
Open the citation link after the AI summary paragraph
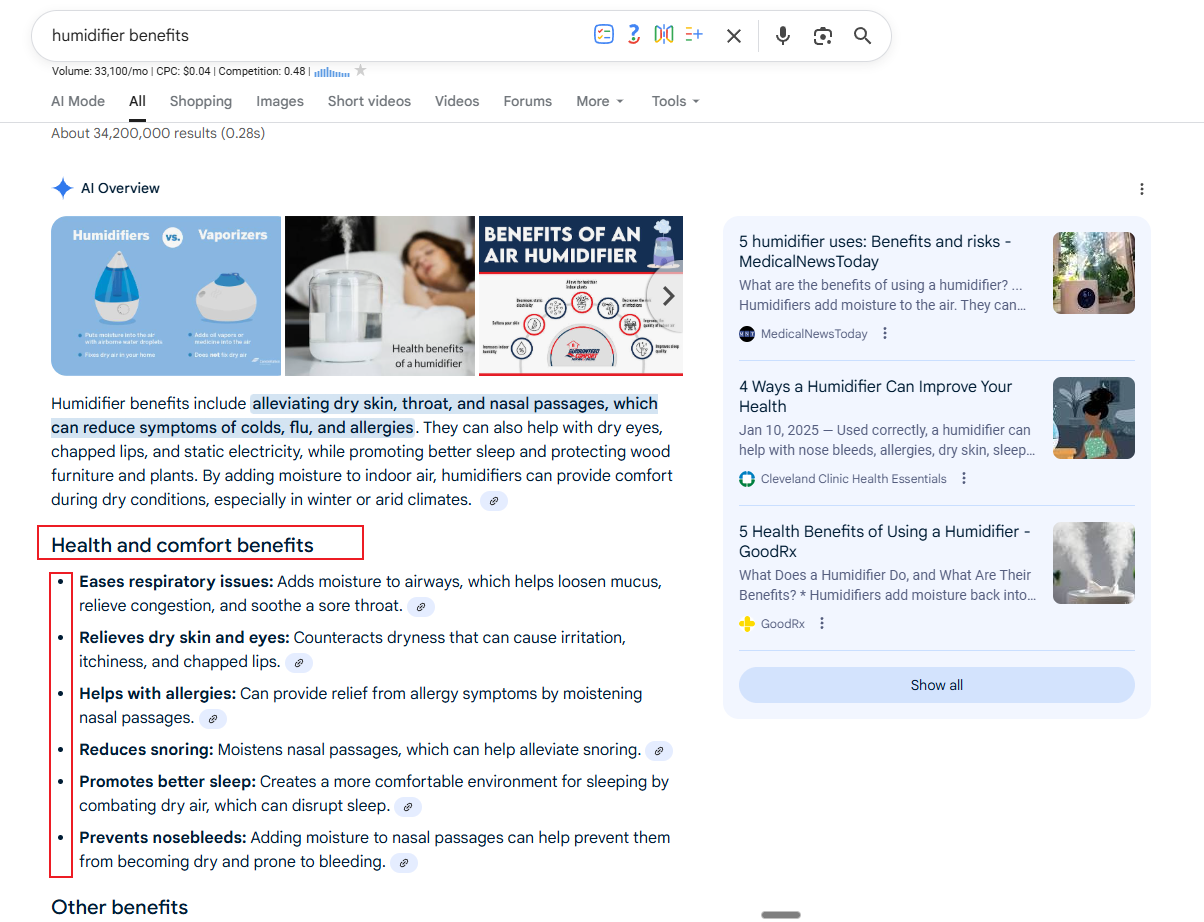click(x=493, y=500)
